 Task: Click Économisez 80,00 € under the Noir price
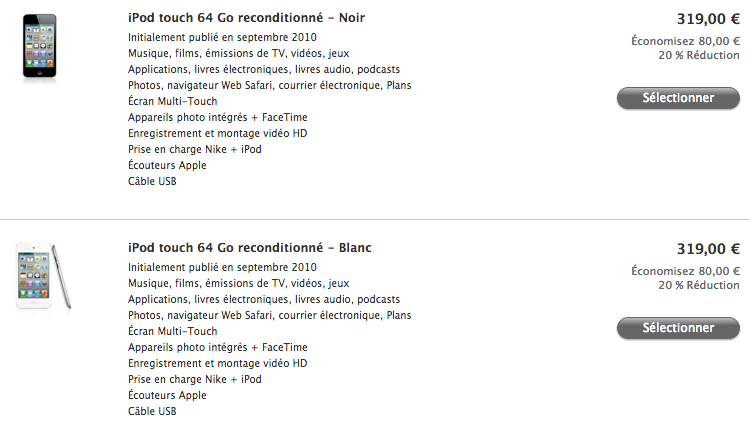685,41
